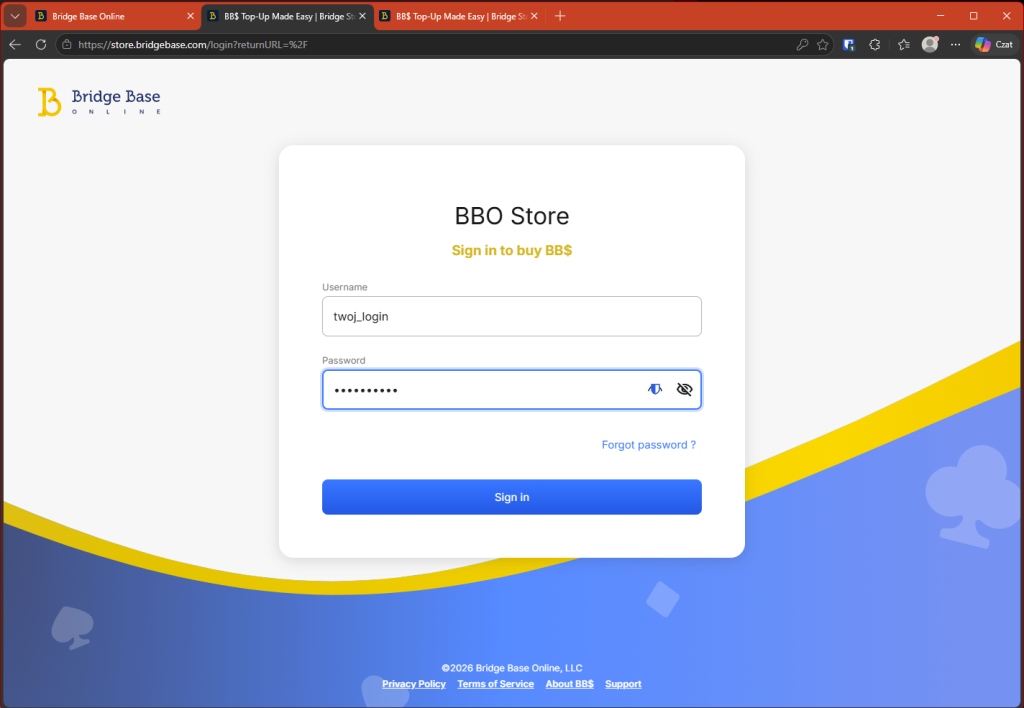
Task: Click the Bridge Base Online logo
Action: (x=99, y=102)
